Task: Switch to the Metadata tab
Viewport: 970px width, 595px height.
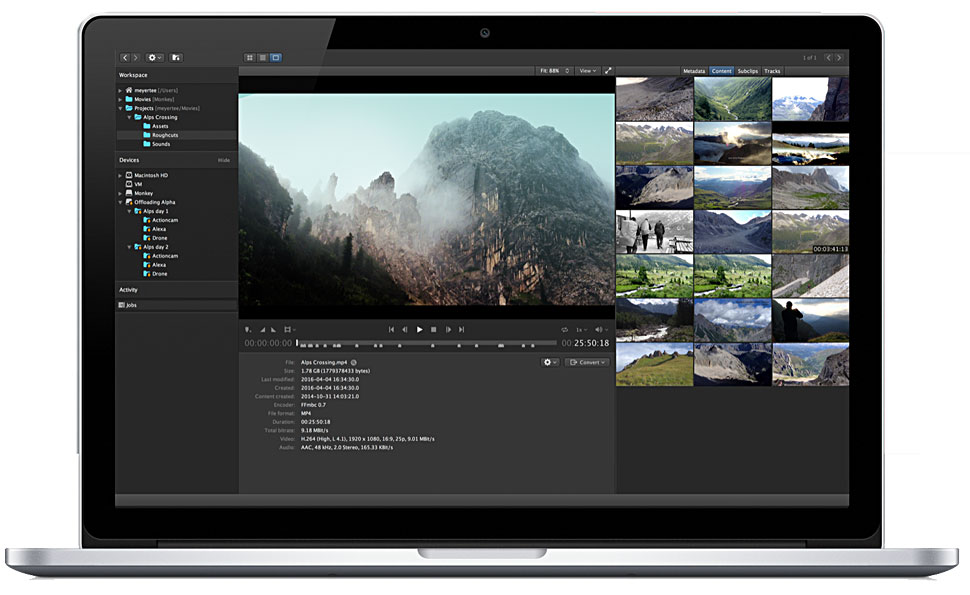Action: [x=694, y=71]
